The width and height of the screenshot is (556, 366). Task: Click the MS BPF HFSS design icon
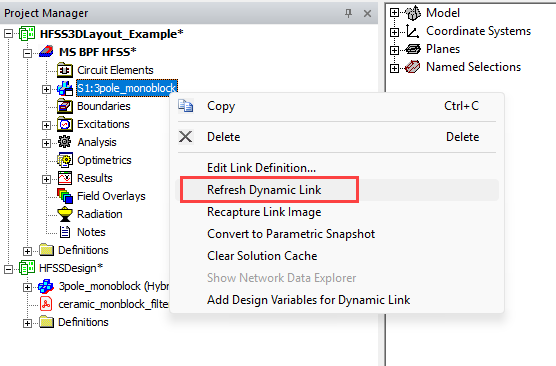(46, 52)
